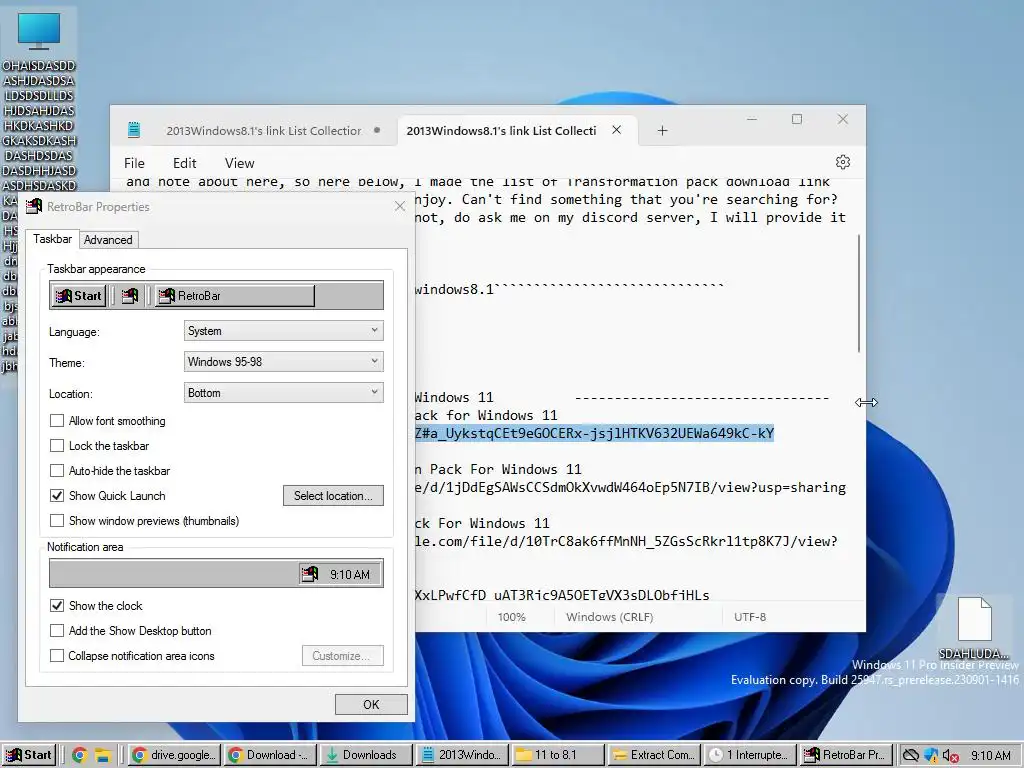Open the Language dropdown set to System
This screenshot has width=1024, height=768.
click(283, 331)
